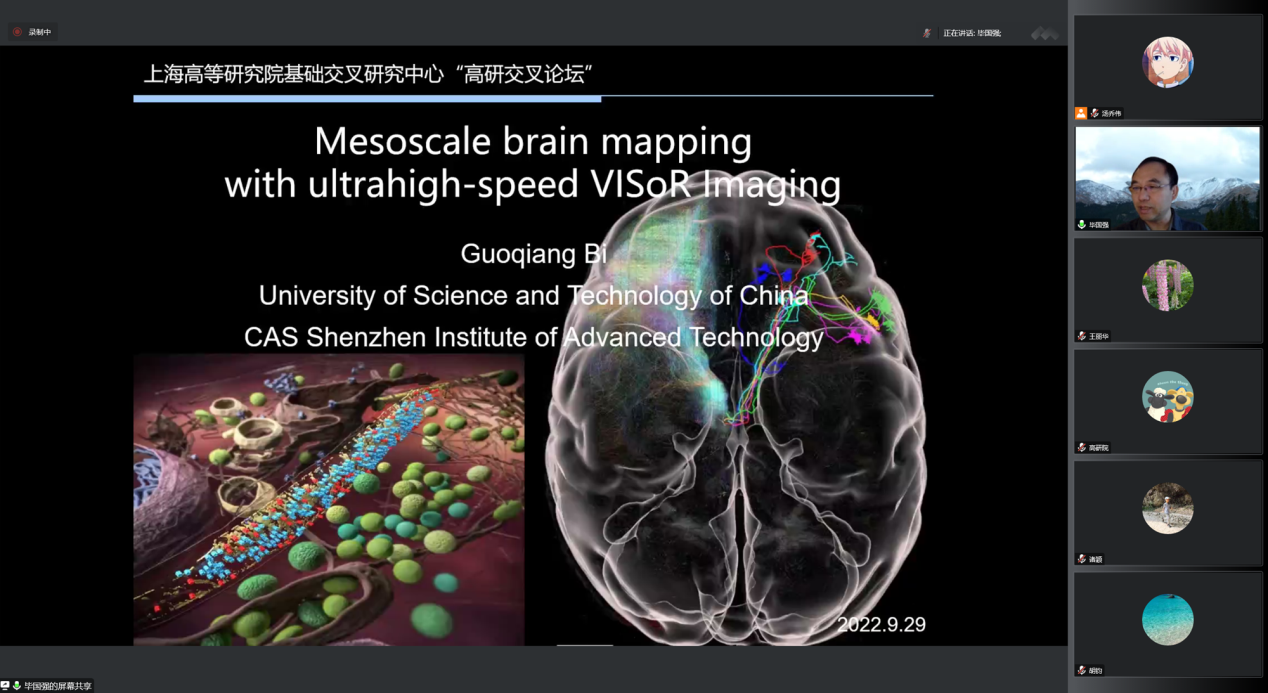
Task: Select the turquoise water avatar tile
Action: [1167, 619]
